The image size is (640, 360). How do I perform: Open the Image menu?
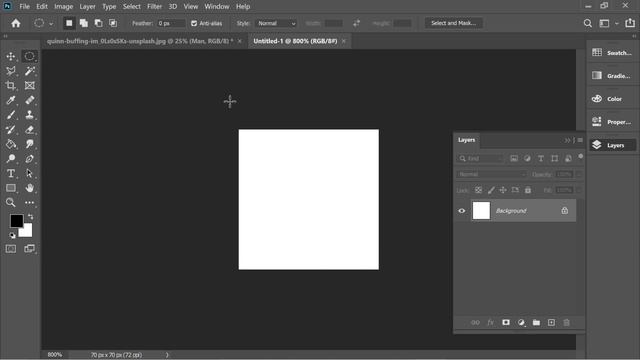[x=64, y=7]
